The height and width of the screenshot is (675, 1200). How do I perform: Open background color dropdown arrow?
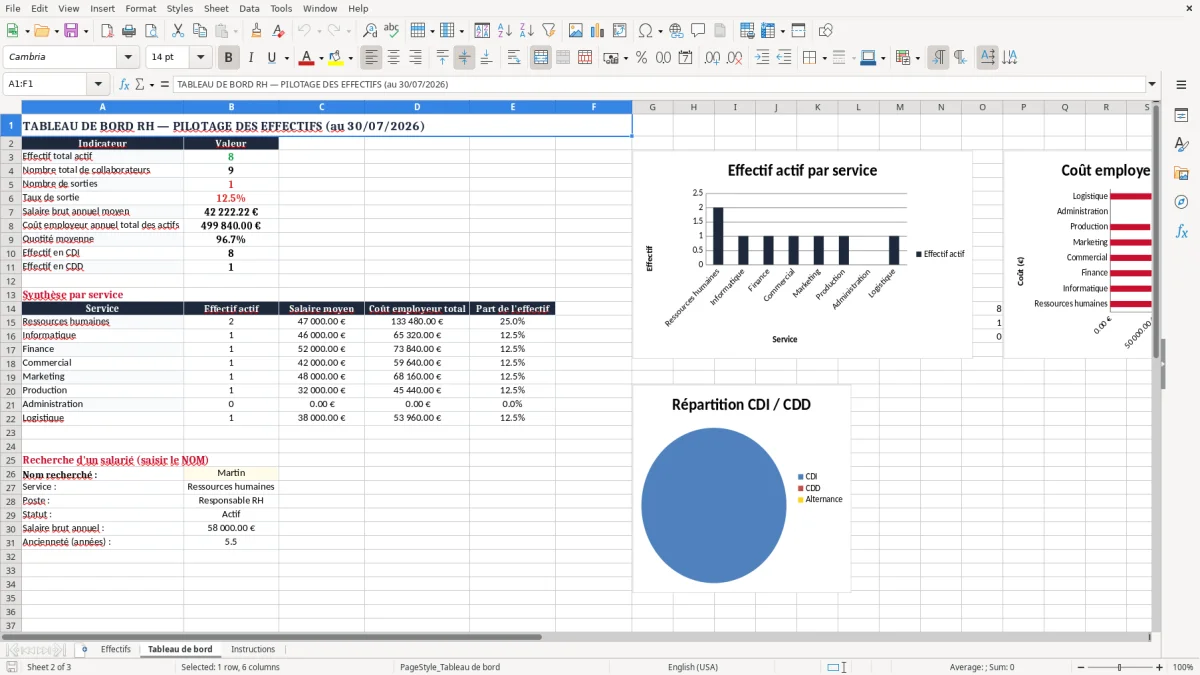tap(350, 58)
